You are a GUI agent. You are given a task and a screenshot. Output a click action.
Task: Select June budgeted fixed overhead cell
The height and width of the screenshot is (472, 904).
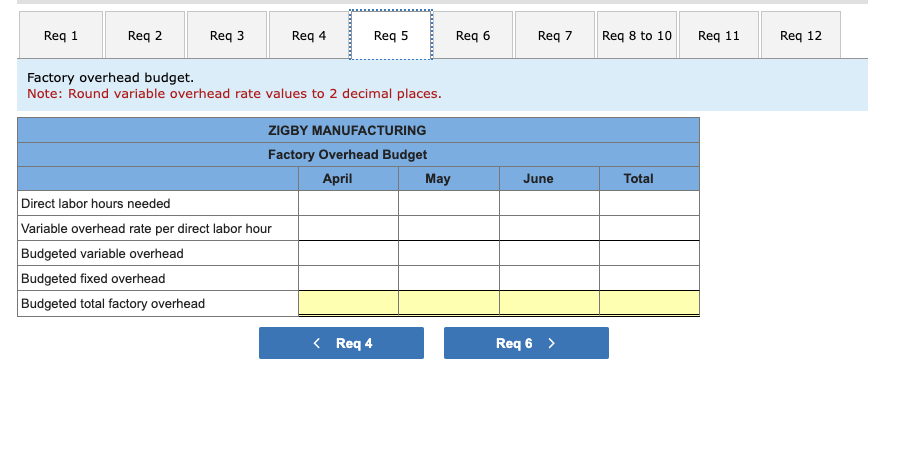pyautogui.click(x=549, y=278)
